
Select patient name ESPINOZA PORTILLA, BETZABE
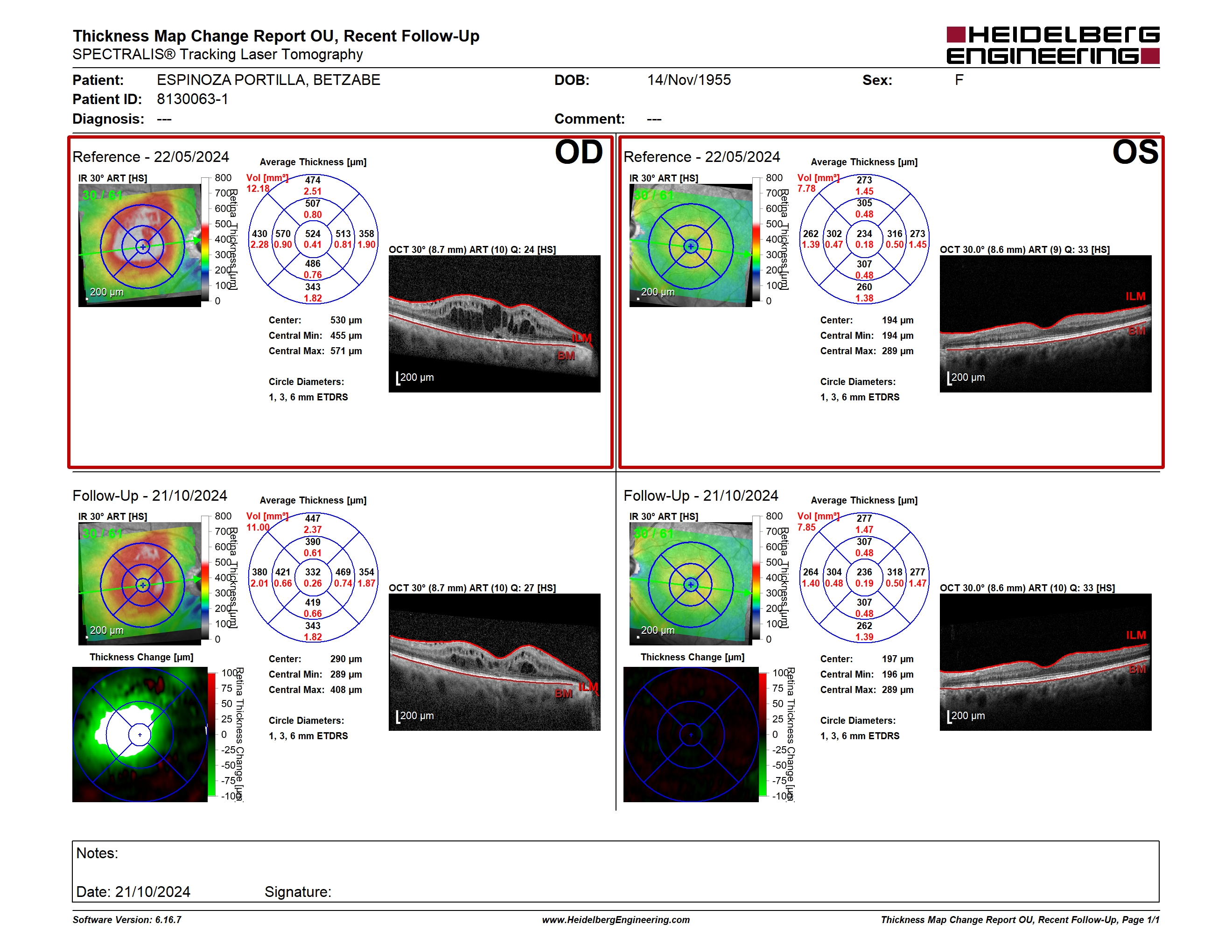[x=268, y=80]
